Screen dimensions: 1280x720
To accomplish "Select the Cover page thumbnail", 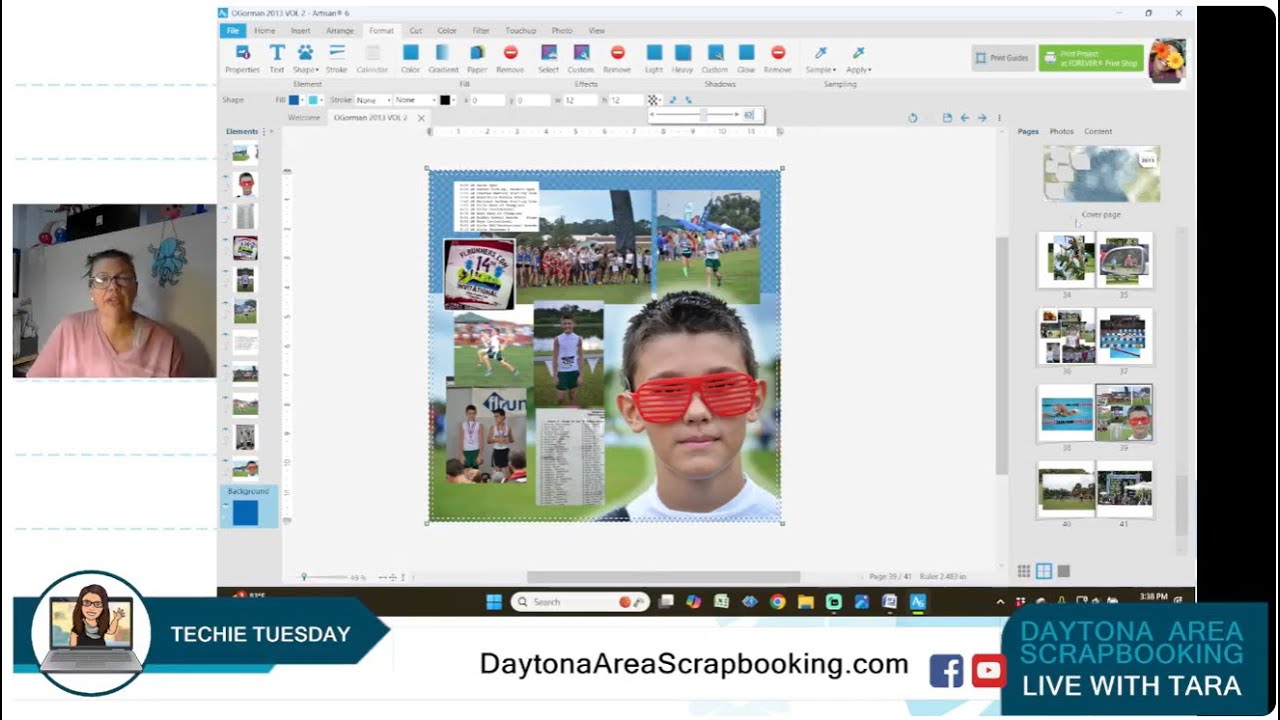I will coord(1101,174).
